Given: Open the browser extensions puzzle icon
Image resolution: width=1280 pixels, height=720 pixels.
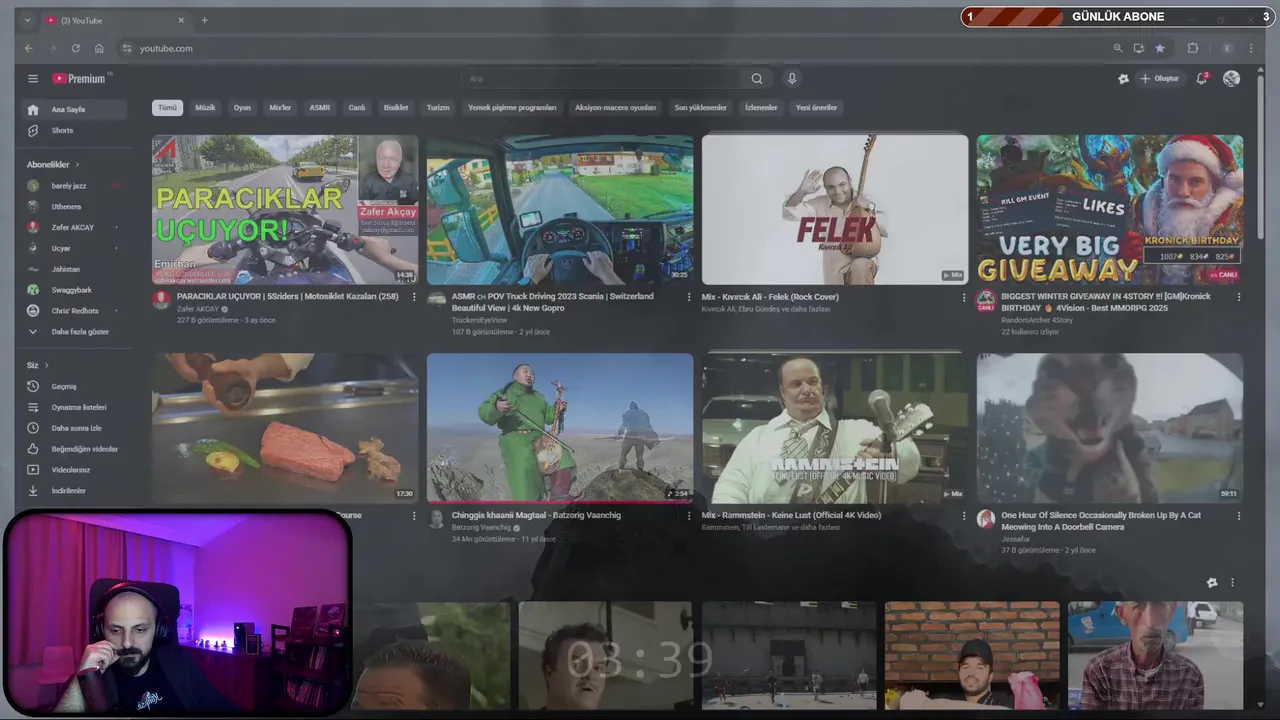Looking at the screenshot, I should pyautogui.click(x=1193, y=48).
